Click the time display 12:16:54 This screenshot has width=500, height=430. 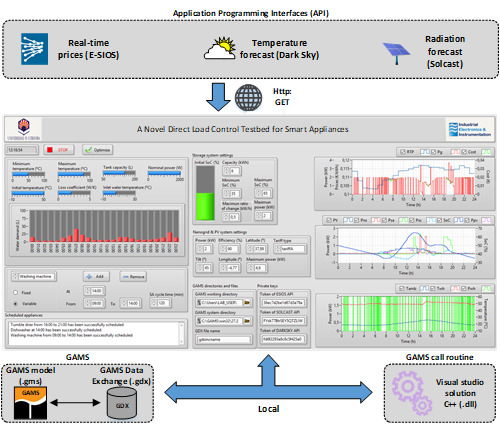(21, 150)
